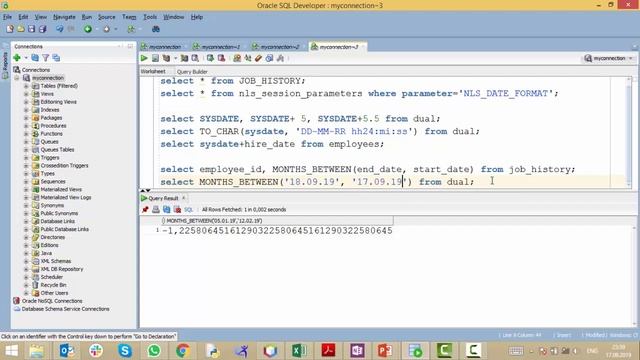Click the Save All icon in main toolbar

(x=42, y=29)
